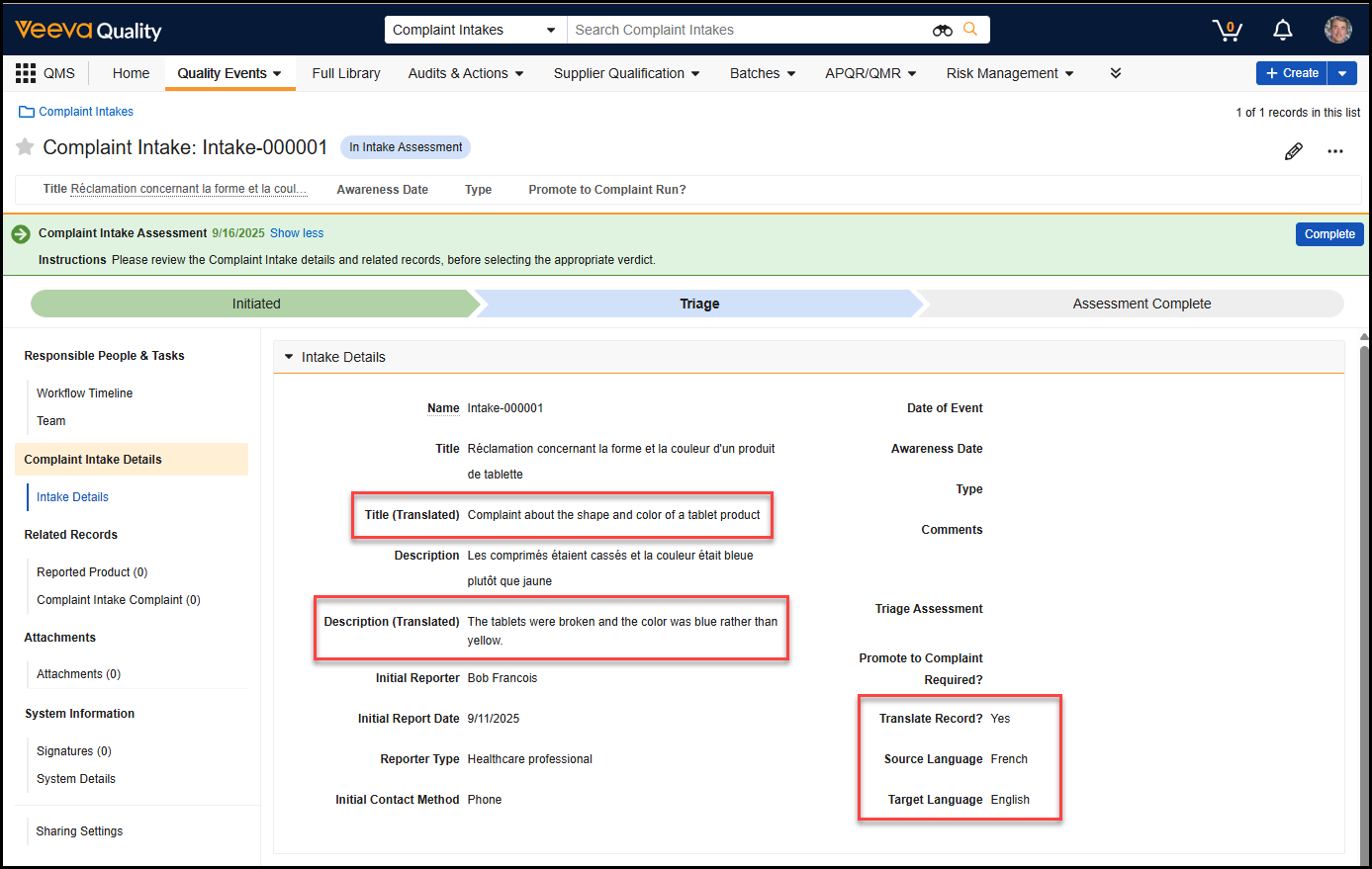Open the ellipsis actions menu

point(1335,151)
